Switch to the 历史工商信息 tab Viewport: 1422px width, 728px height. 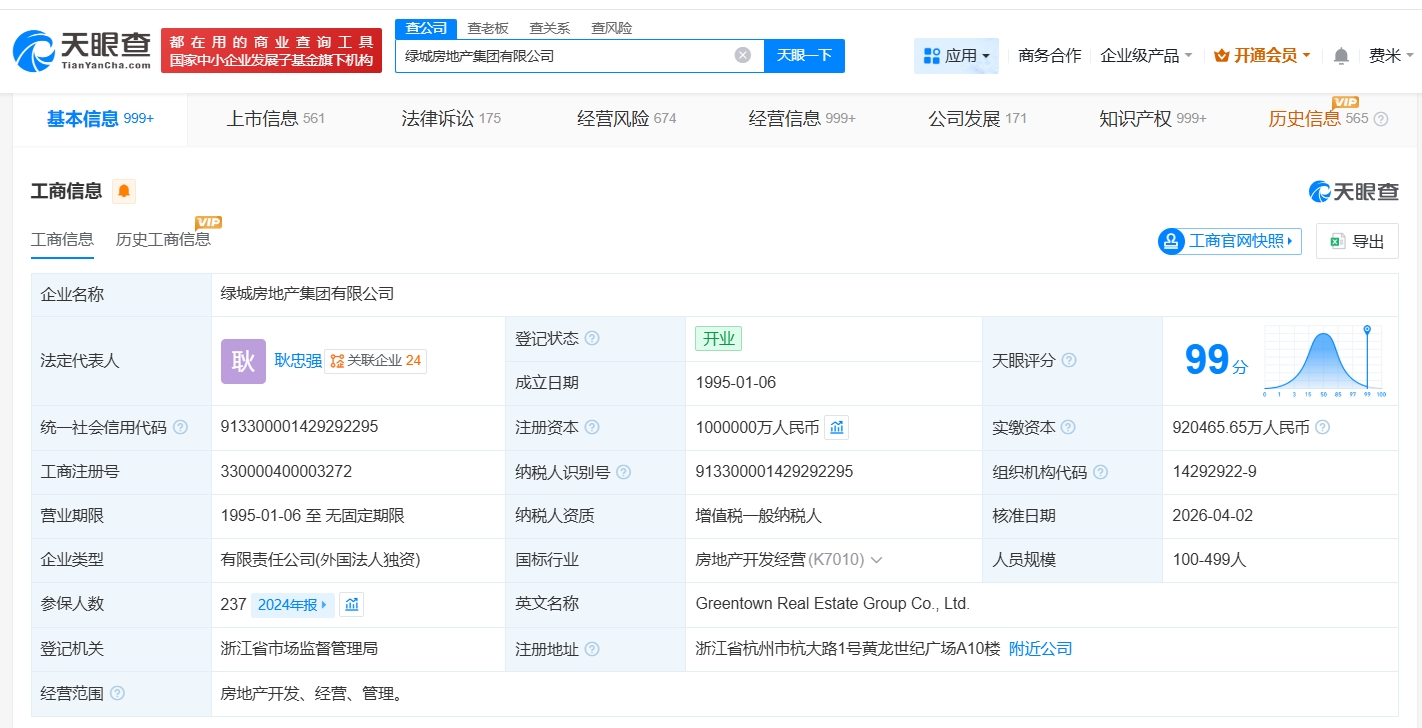pos(162,239)
